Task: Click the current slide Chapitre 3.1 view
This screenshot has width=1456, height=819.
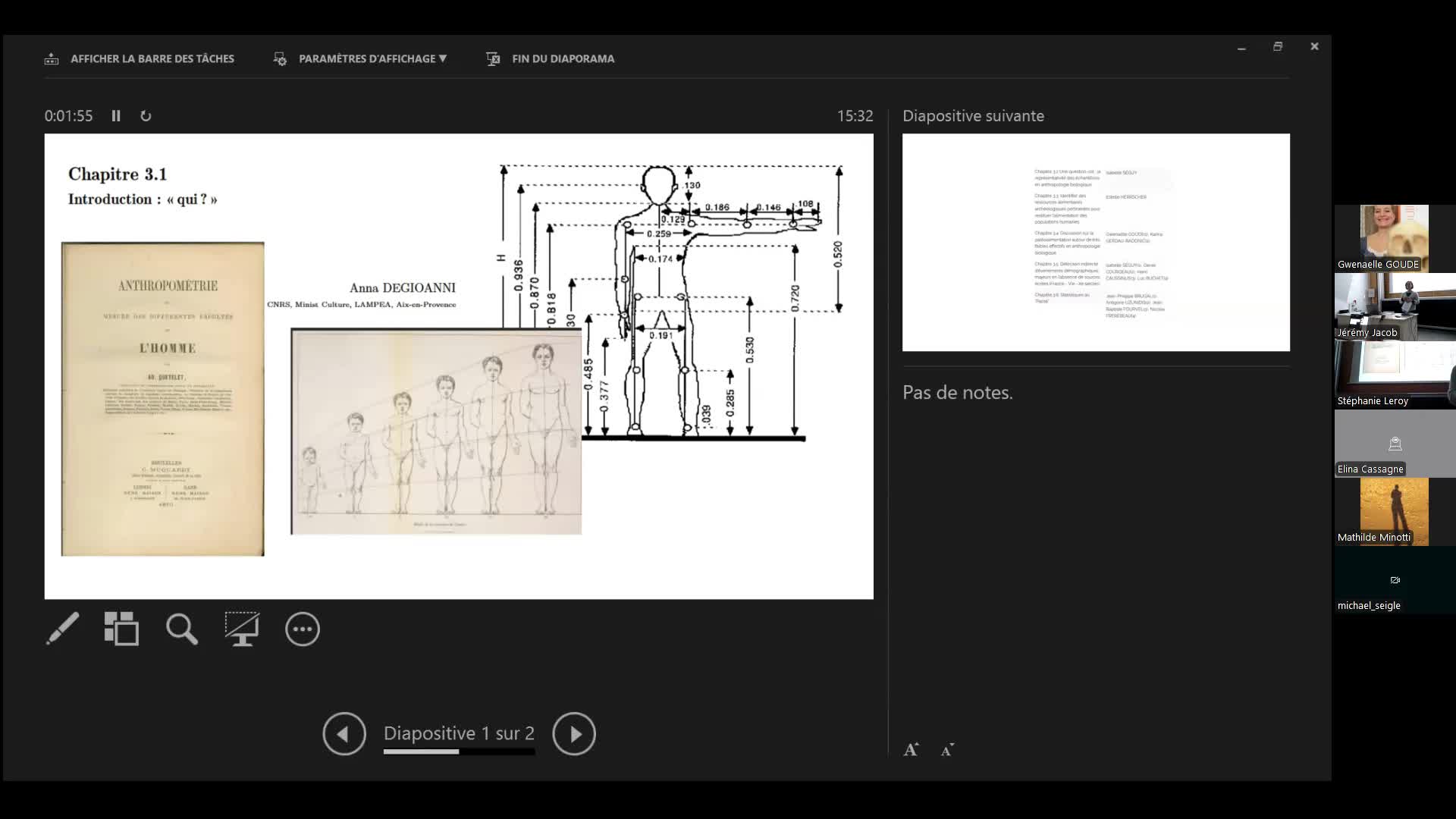Action: point(459,366)
